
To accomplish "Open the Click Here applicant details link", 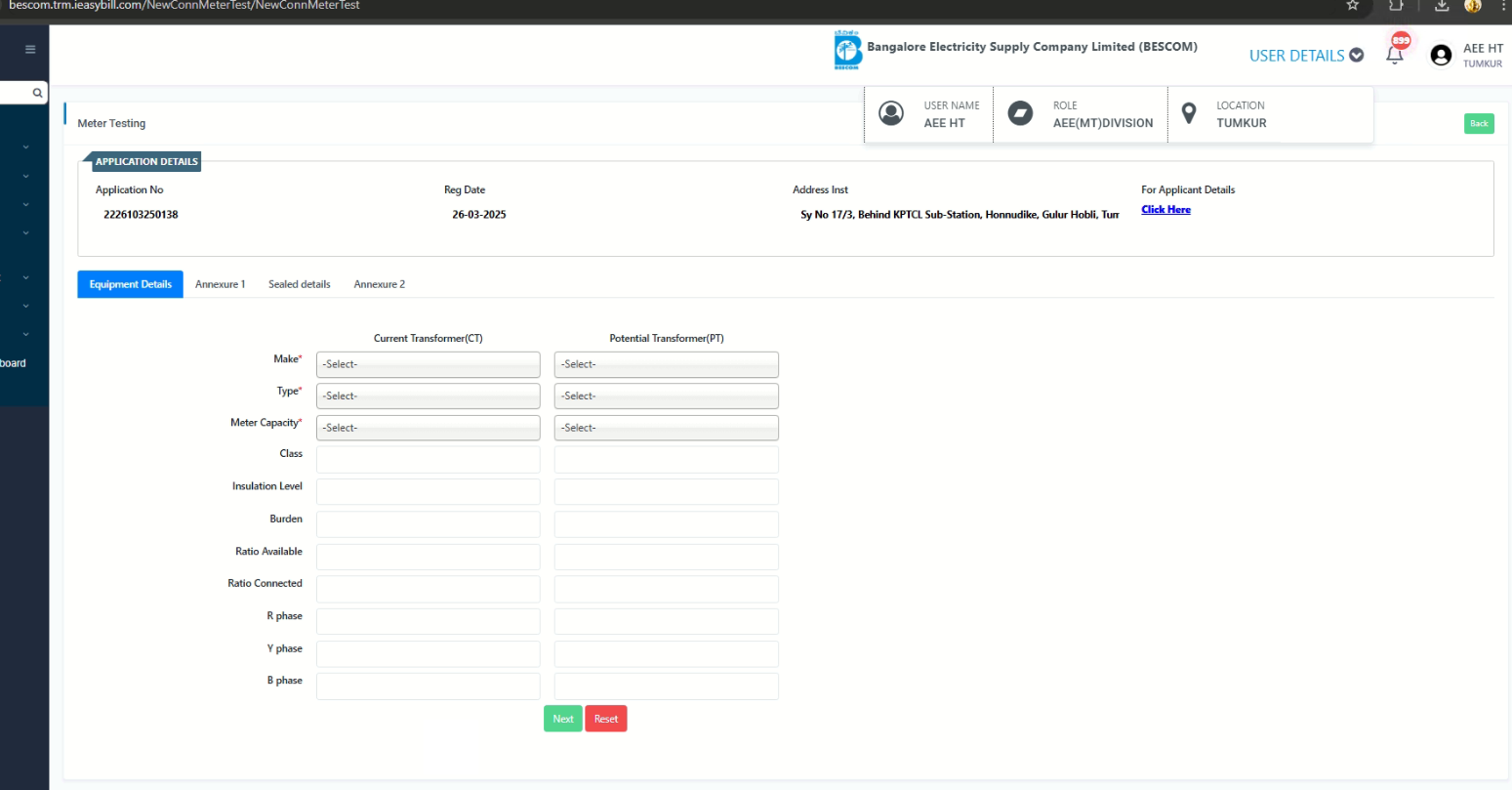I will coord(1165,209).
